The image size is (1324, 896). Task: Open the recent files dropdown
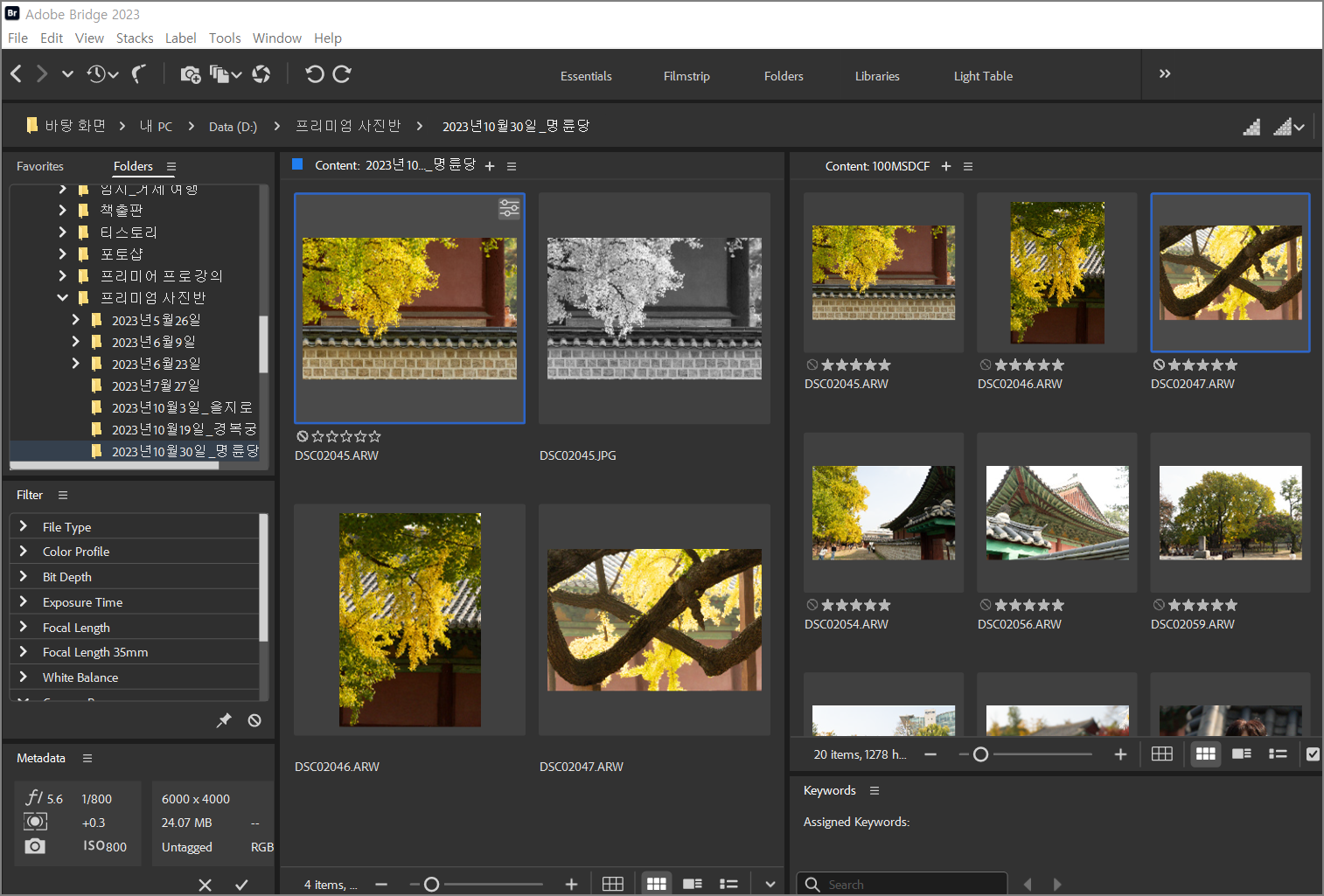(101, 74)
